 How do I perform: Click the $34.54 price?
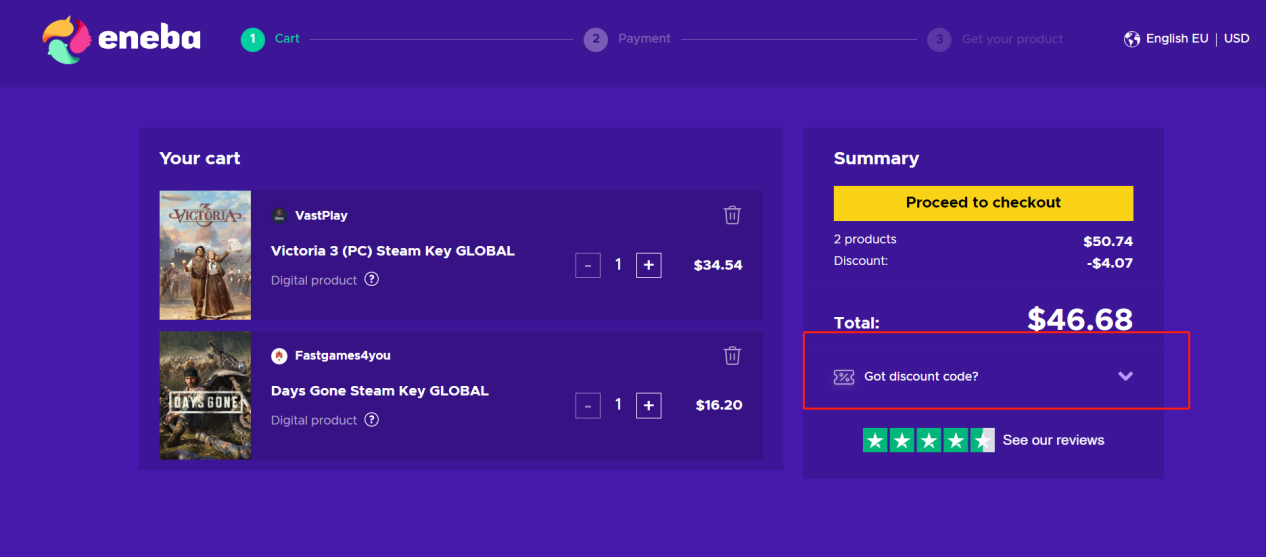(x=718, y=265)
